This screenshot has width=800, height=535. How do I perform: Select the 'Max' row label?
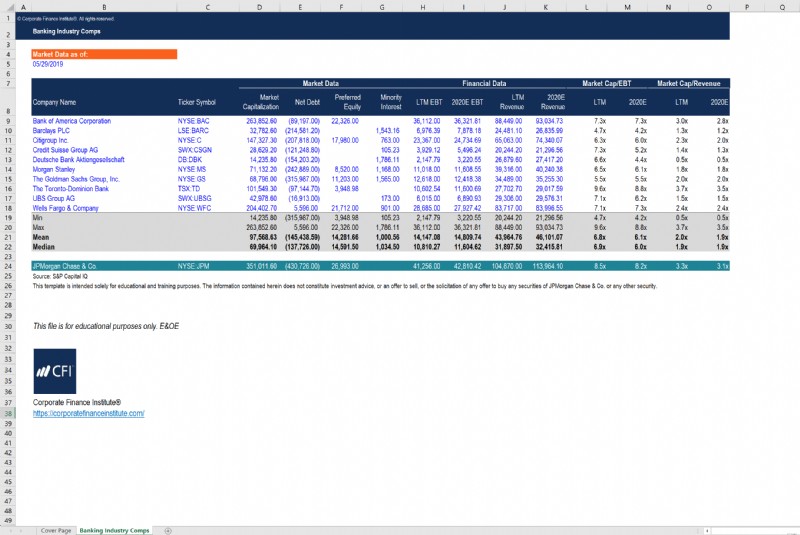point(38,228)
